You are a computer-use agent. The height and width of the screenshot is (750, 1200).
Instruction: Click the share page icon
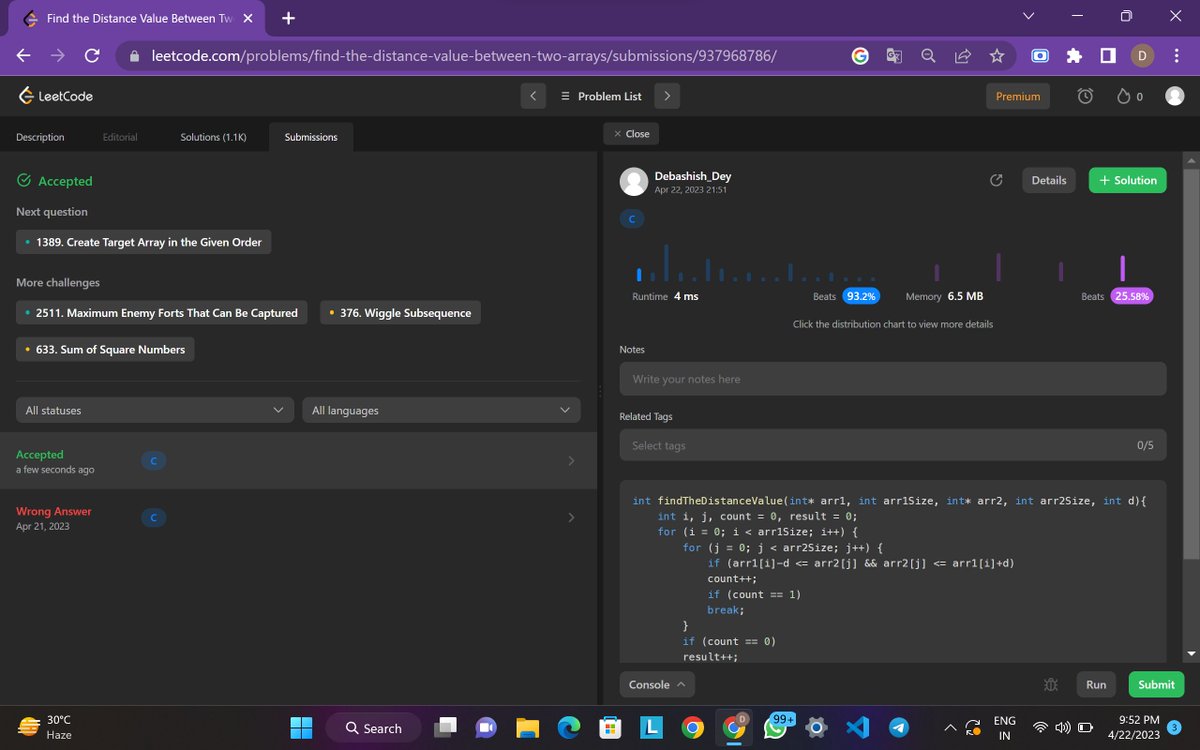click(962, 56)
